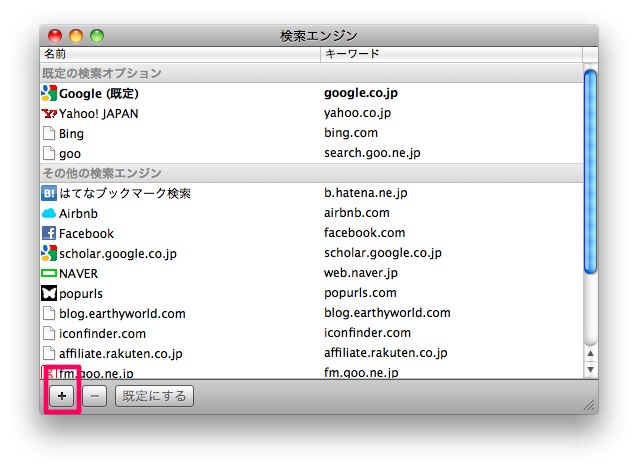
Task: Click the Hatena B! bookmark icon
Action: coord(49,193)
